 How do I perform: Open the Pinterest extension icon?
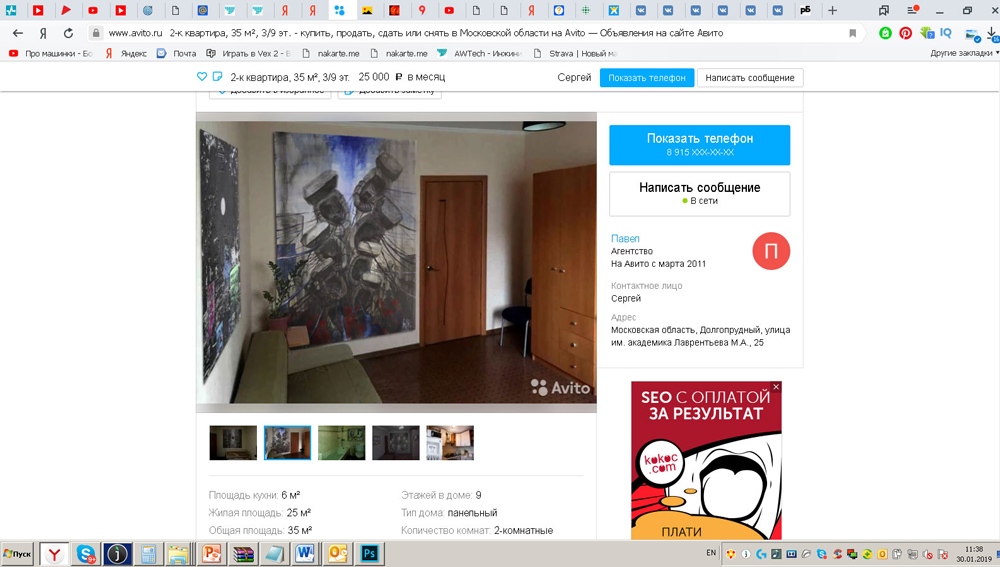[906, 33]
